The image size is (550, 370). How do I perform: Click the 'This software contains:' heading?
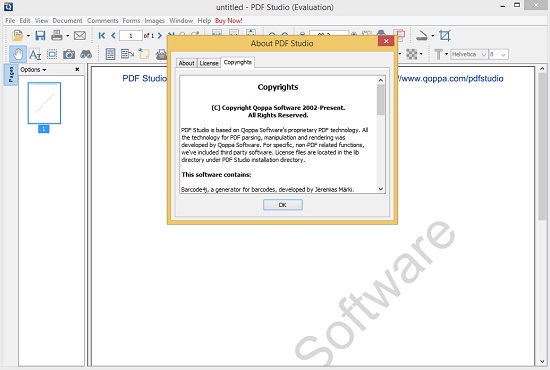(x=216, y=175)
